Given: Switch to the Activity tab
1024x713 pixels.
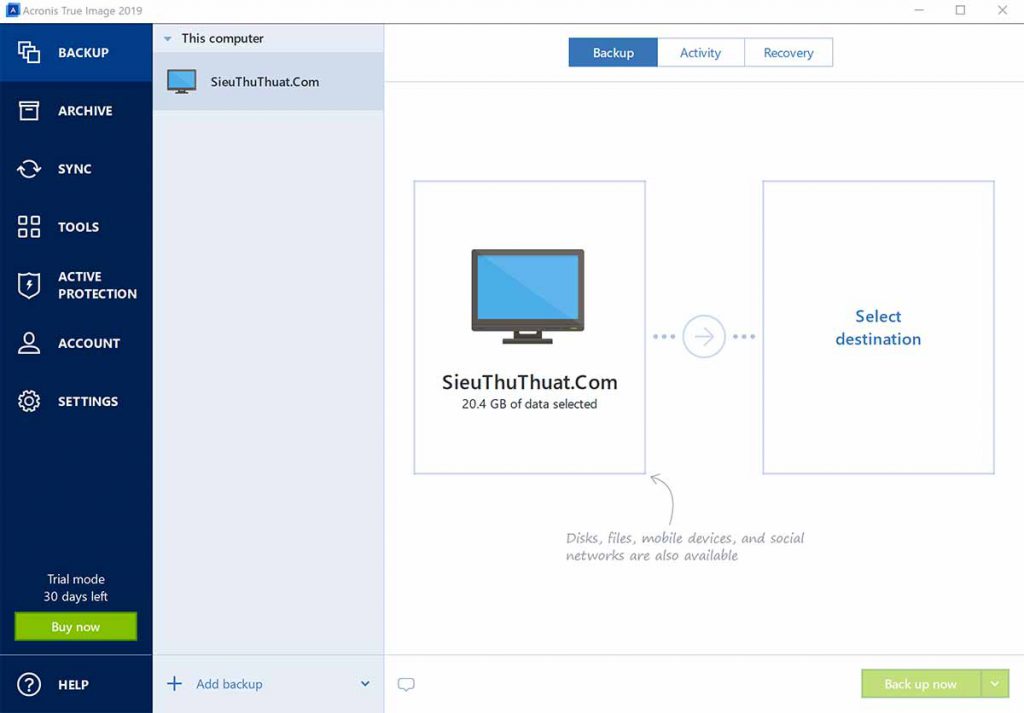Looking at the screenshot, I should [x=700, y=52].
